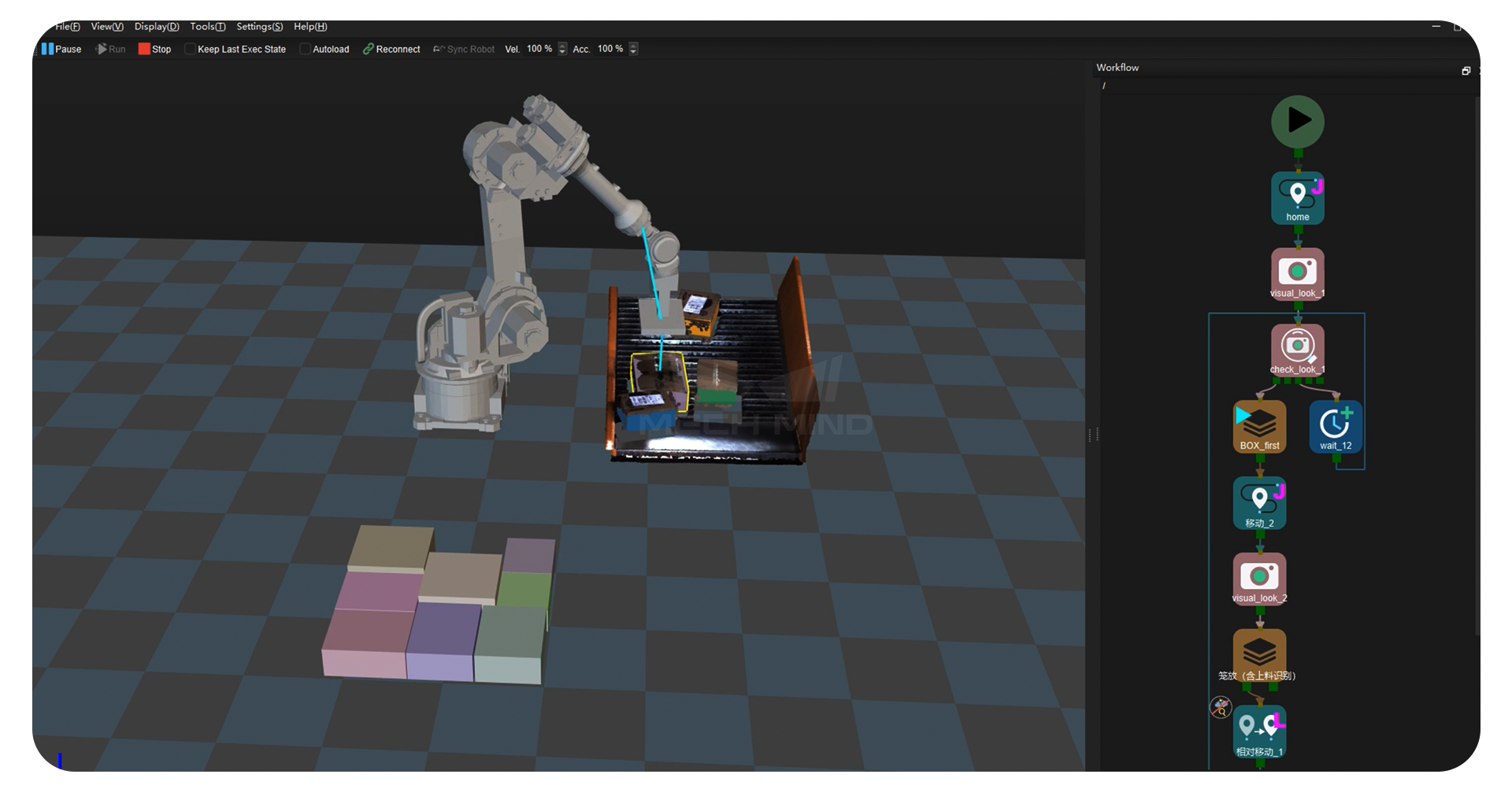Enable the Keep Last Exec State checkbox

190,48
